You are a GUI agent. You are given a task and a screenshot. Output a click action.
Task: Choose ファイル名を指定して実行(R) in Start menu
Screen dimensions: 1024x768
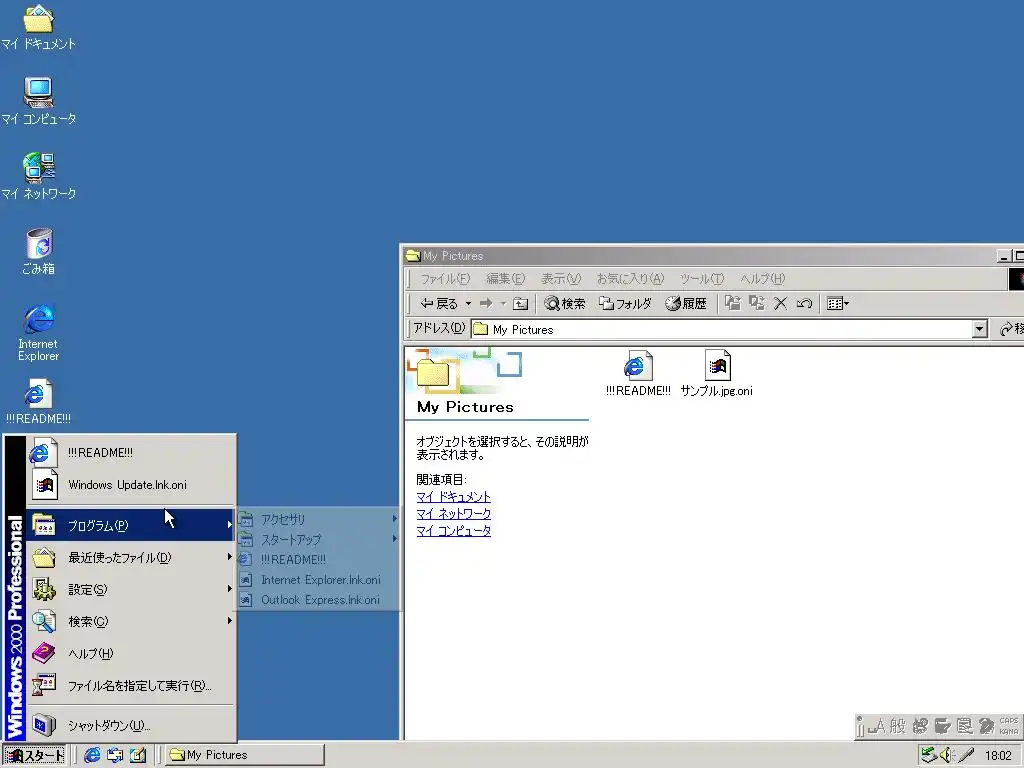pos(131,685)
